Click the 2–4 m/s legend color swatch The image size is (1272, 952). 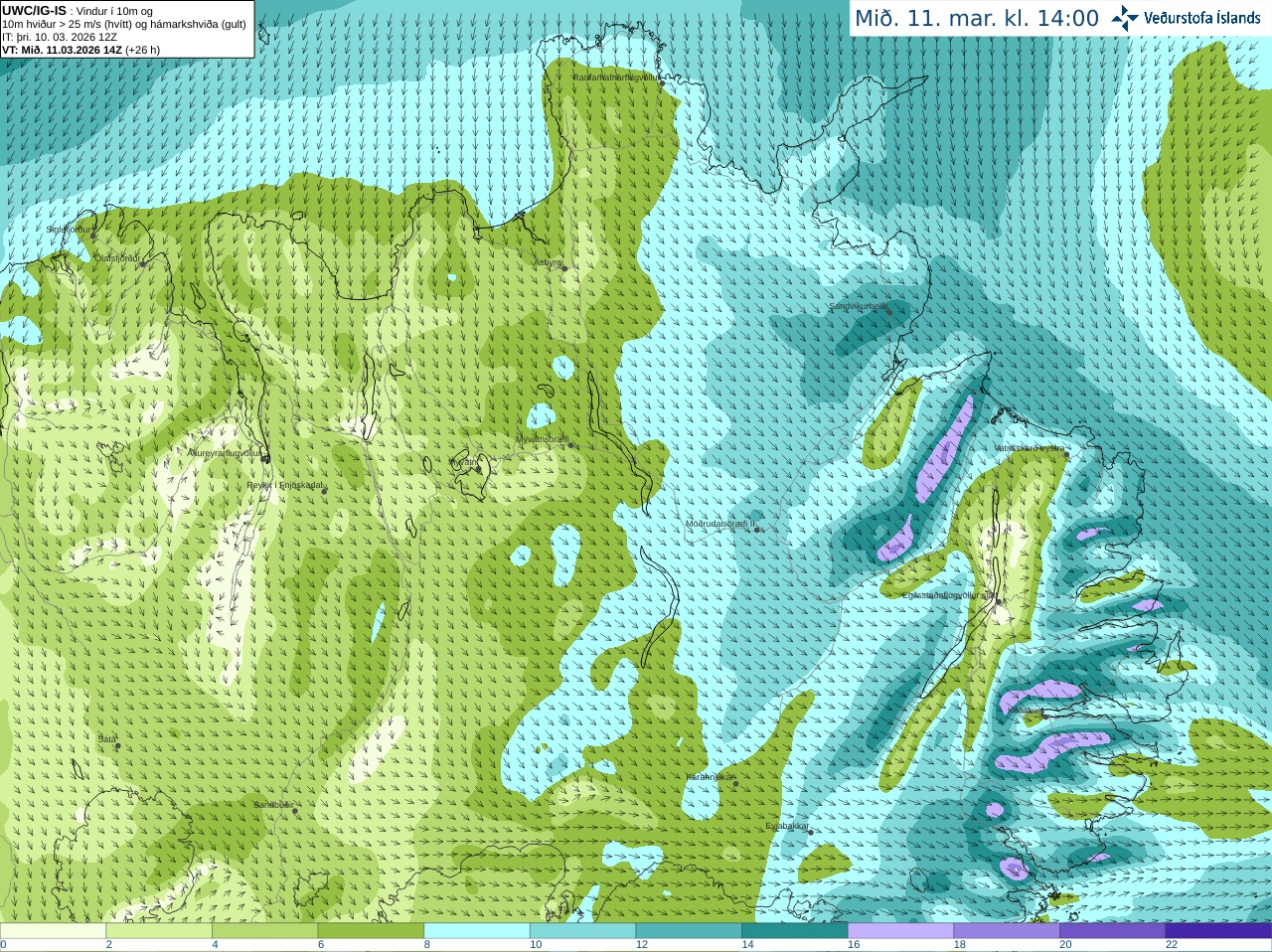159,931
